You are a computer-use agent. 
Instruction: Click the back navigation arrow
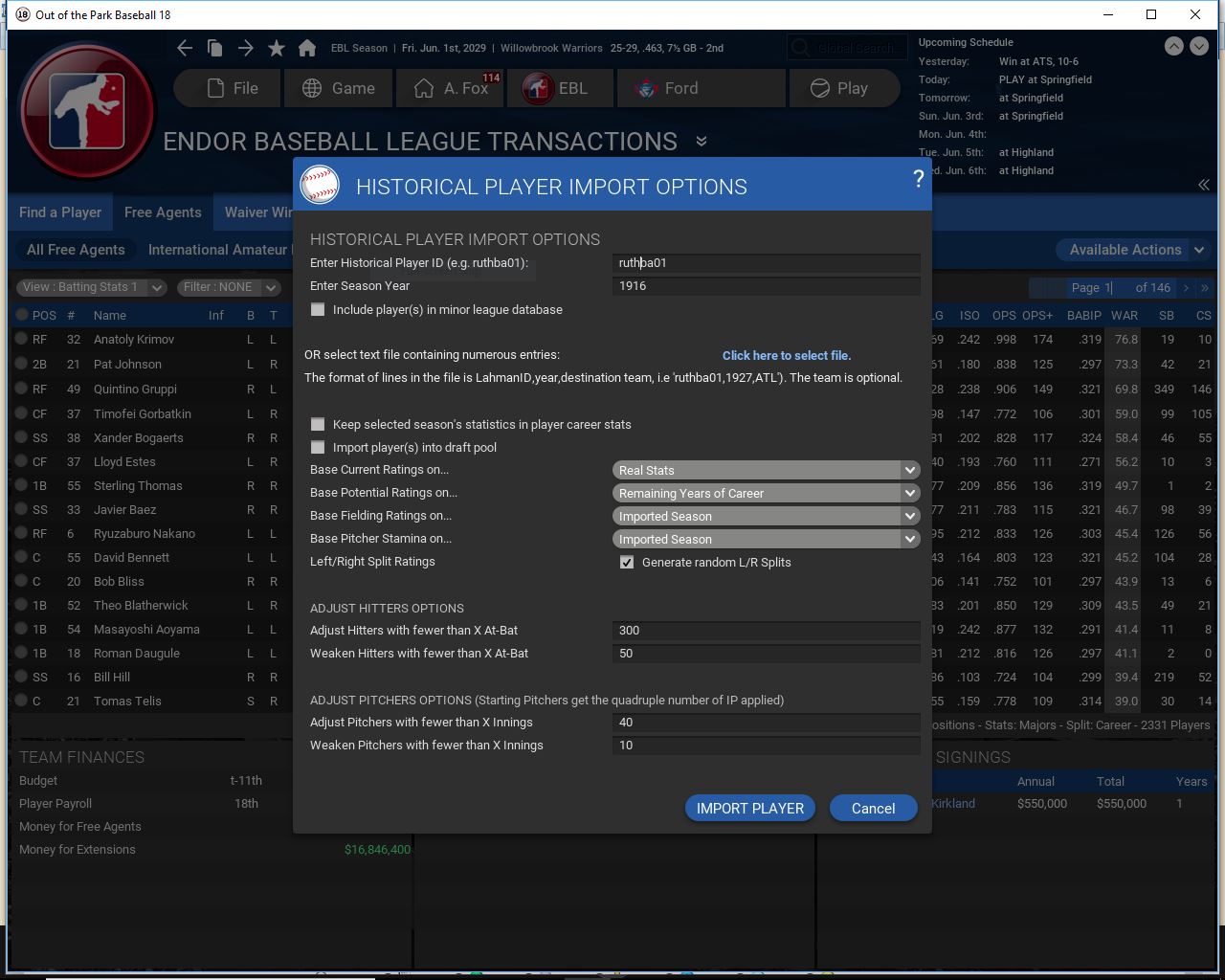coord(185,48)
